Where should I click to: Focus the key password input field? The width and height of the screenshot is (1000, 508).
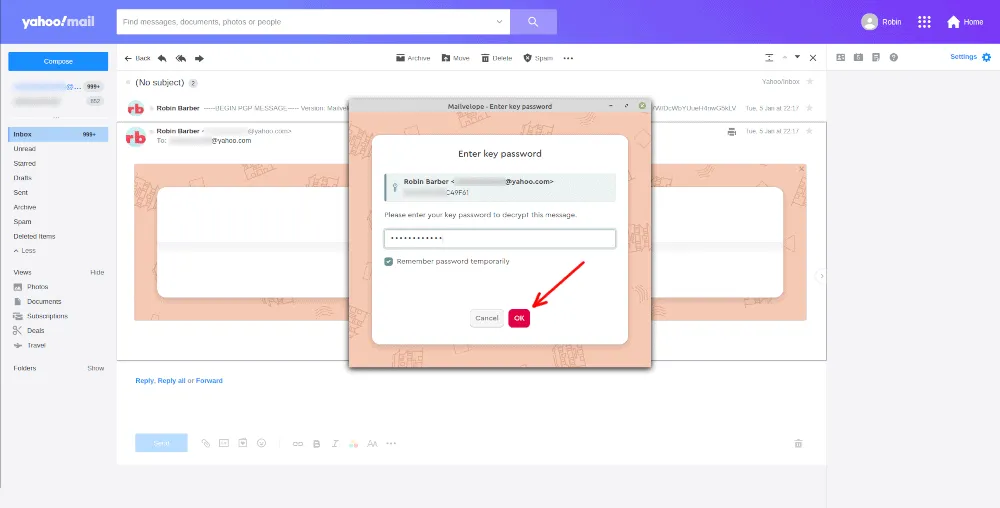(x=499, y=238)
